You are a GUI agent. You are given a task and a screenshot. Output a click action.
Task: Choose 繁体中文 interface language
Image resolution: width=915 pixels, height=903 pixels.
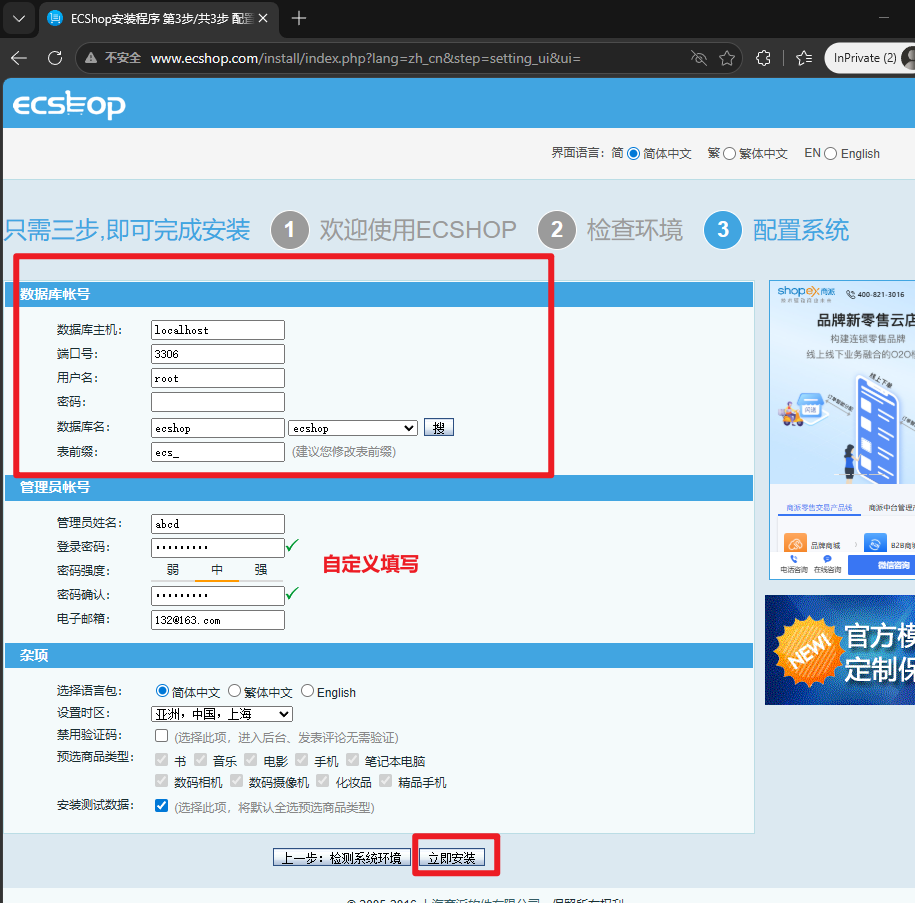729,154
